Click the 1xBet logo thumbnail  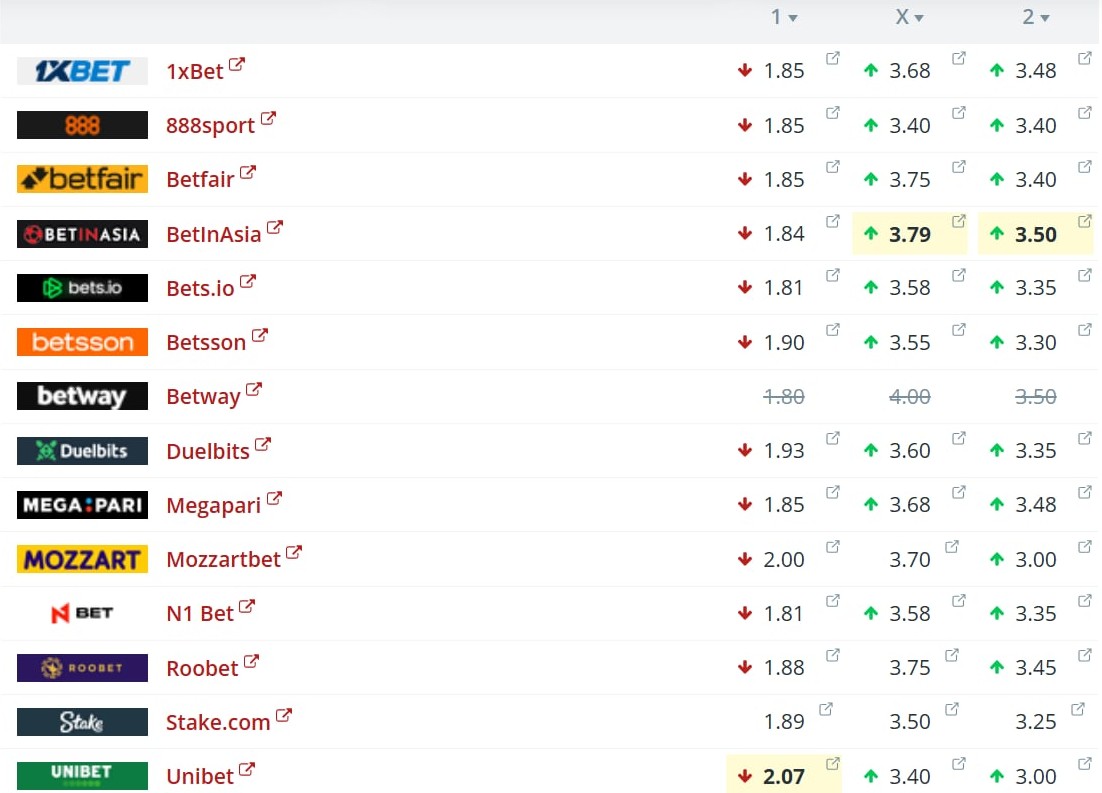82,71
